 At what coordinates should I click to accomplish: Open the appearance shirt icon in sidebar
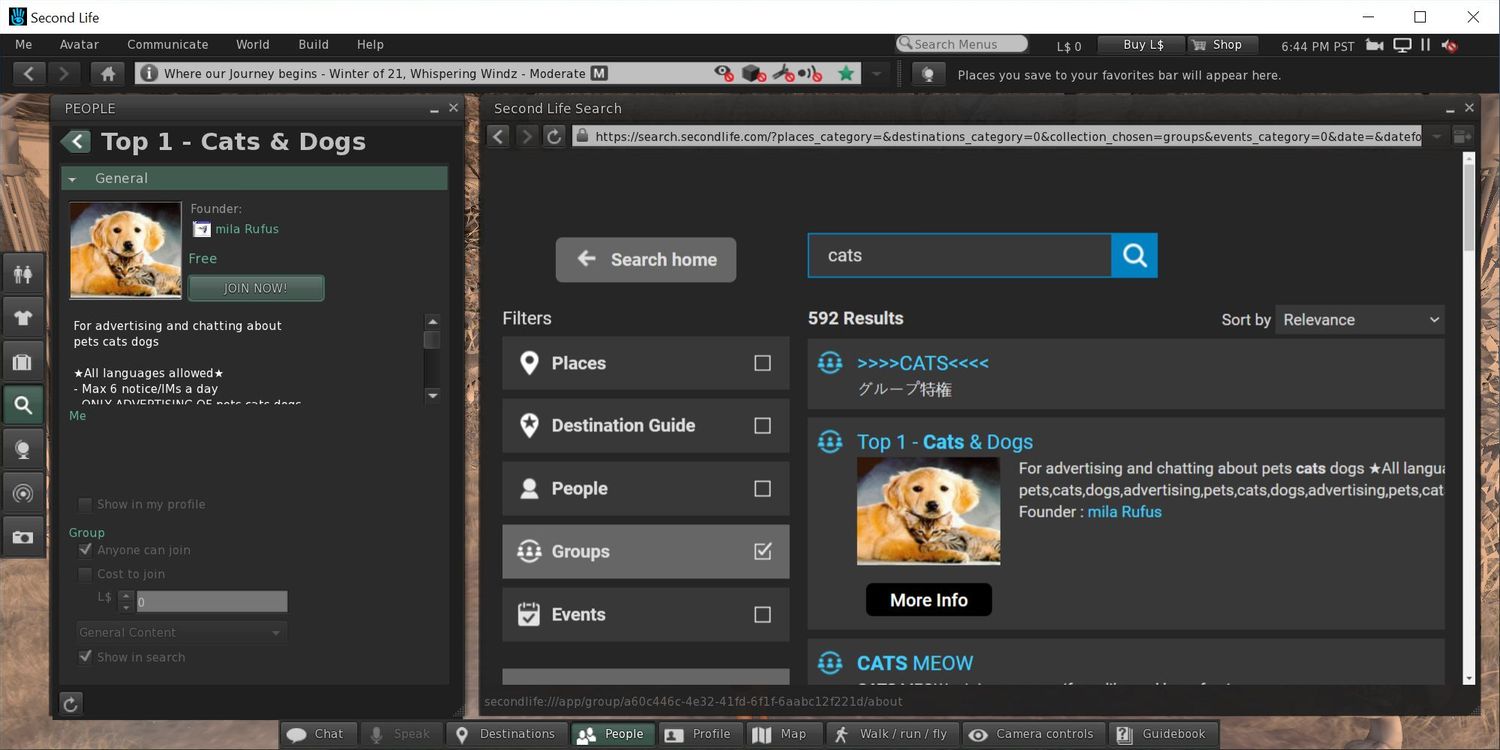[23, 318]
